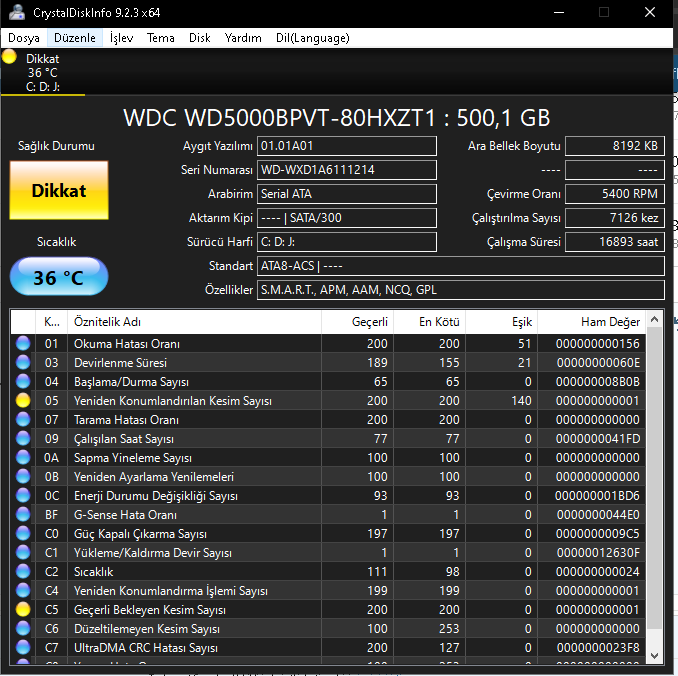Screen dimensions: 678x676
Task: Open the İşlev menu
Action: pos(121,38)
